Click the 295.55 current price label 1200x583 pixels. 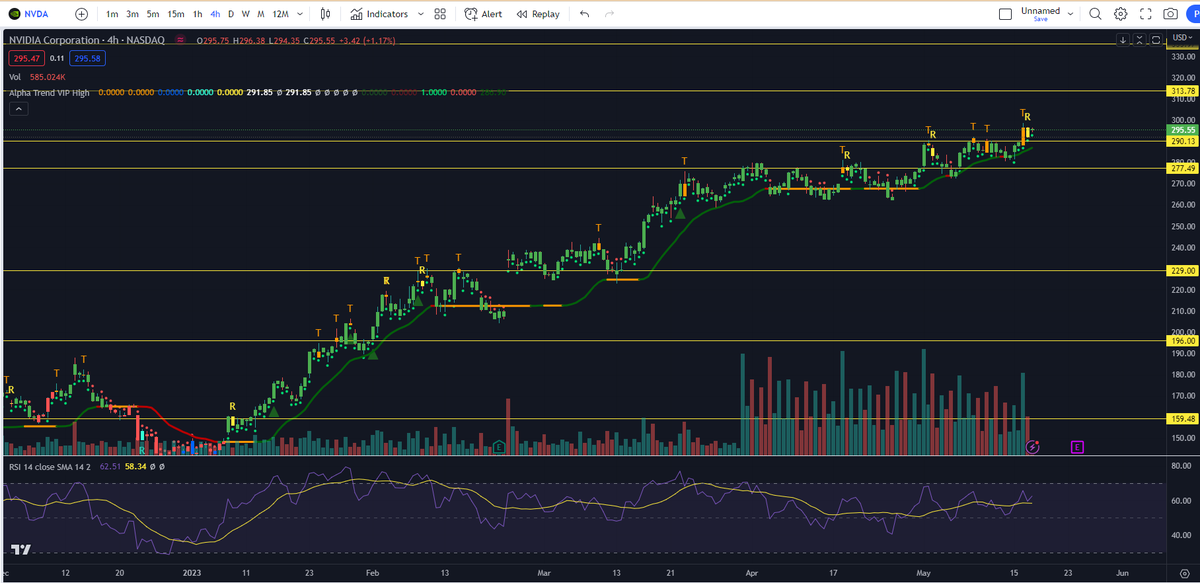point(1183,130)
